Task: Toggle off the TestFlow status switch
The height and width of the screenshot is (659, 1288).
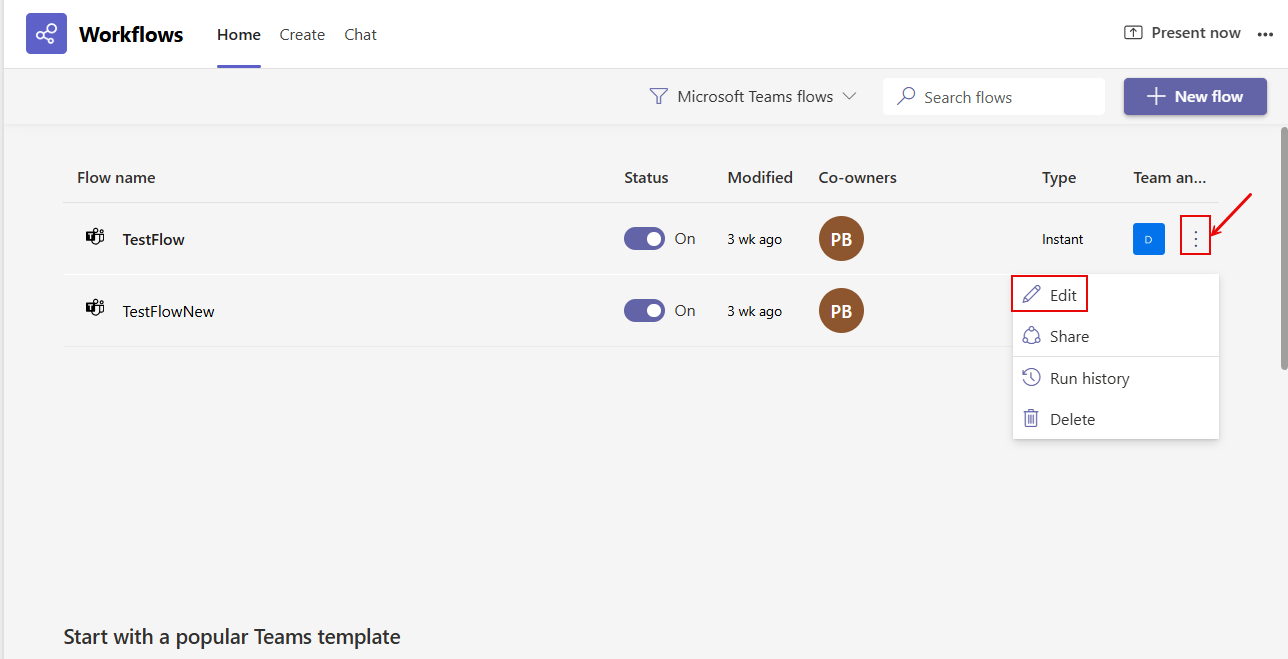Action: pos(645,239)
